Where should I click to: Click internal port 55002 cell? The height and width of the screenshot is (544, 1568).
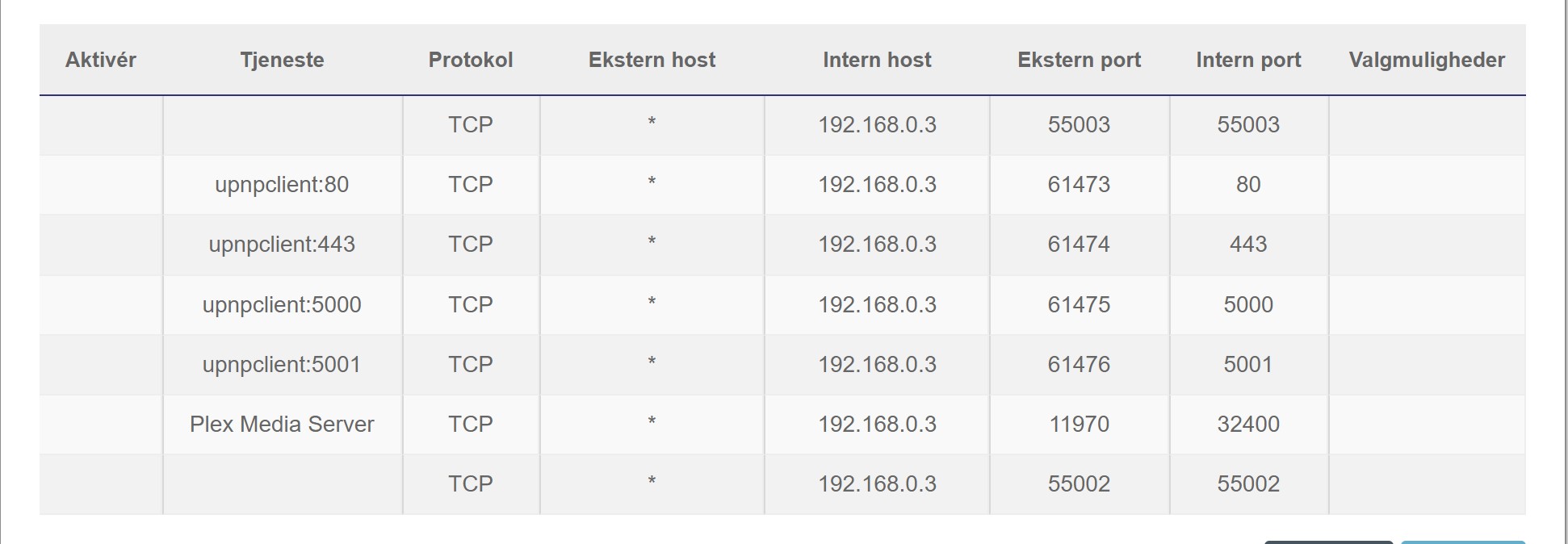(1248, 484)
